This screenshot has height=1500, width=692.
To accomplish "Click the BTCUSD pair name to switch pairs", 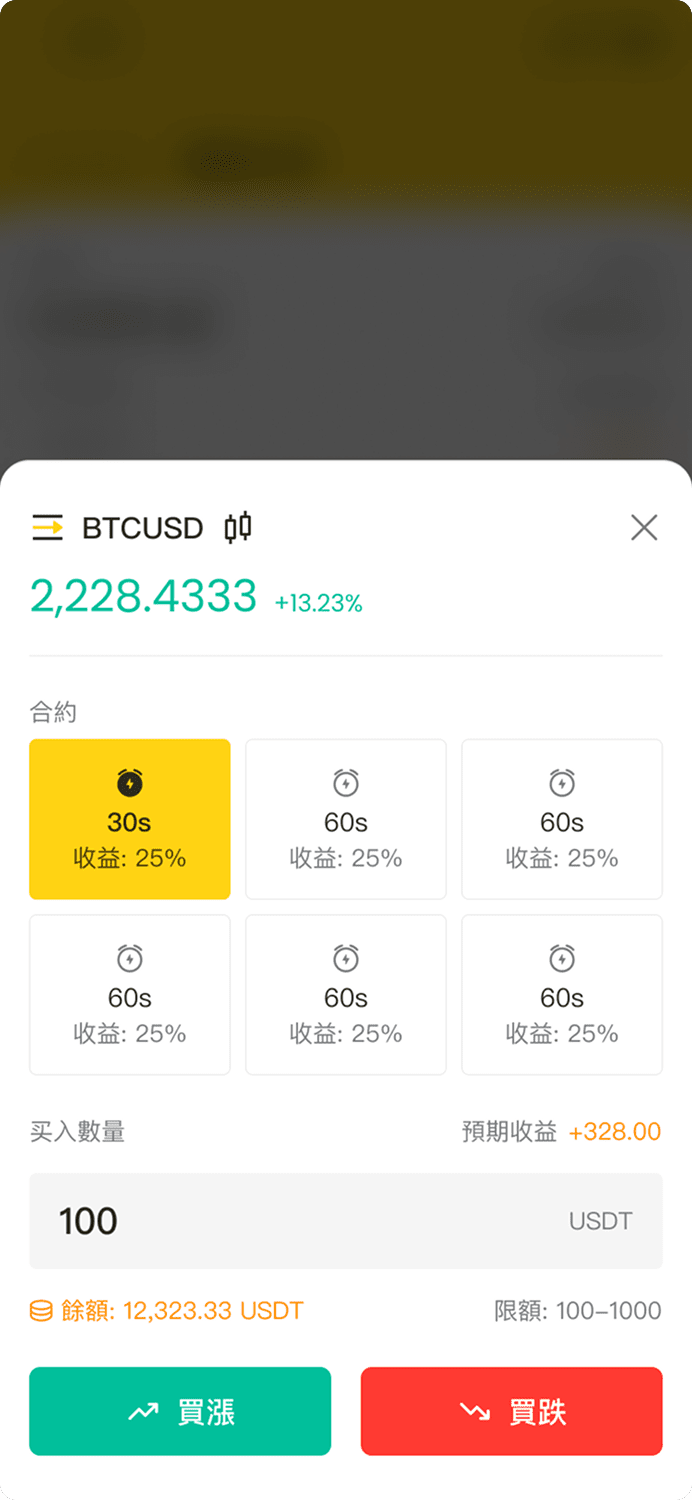I will coord(142,527).
